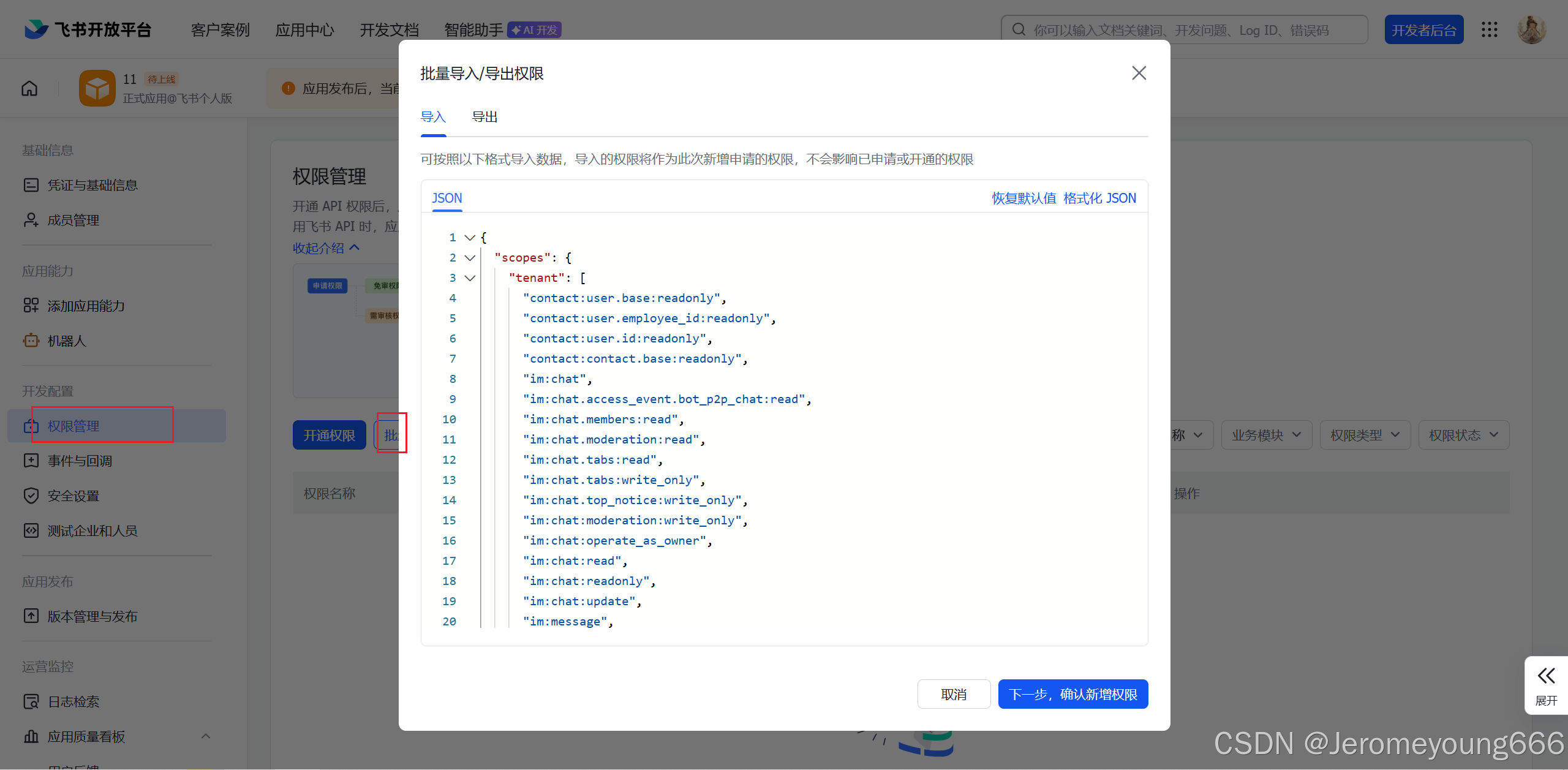The width and height of the screenshot is (1568, 770).
Task: Click 恢复默认值 to restore defaults
Action: point(1023,198)
